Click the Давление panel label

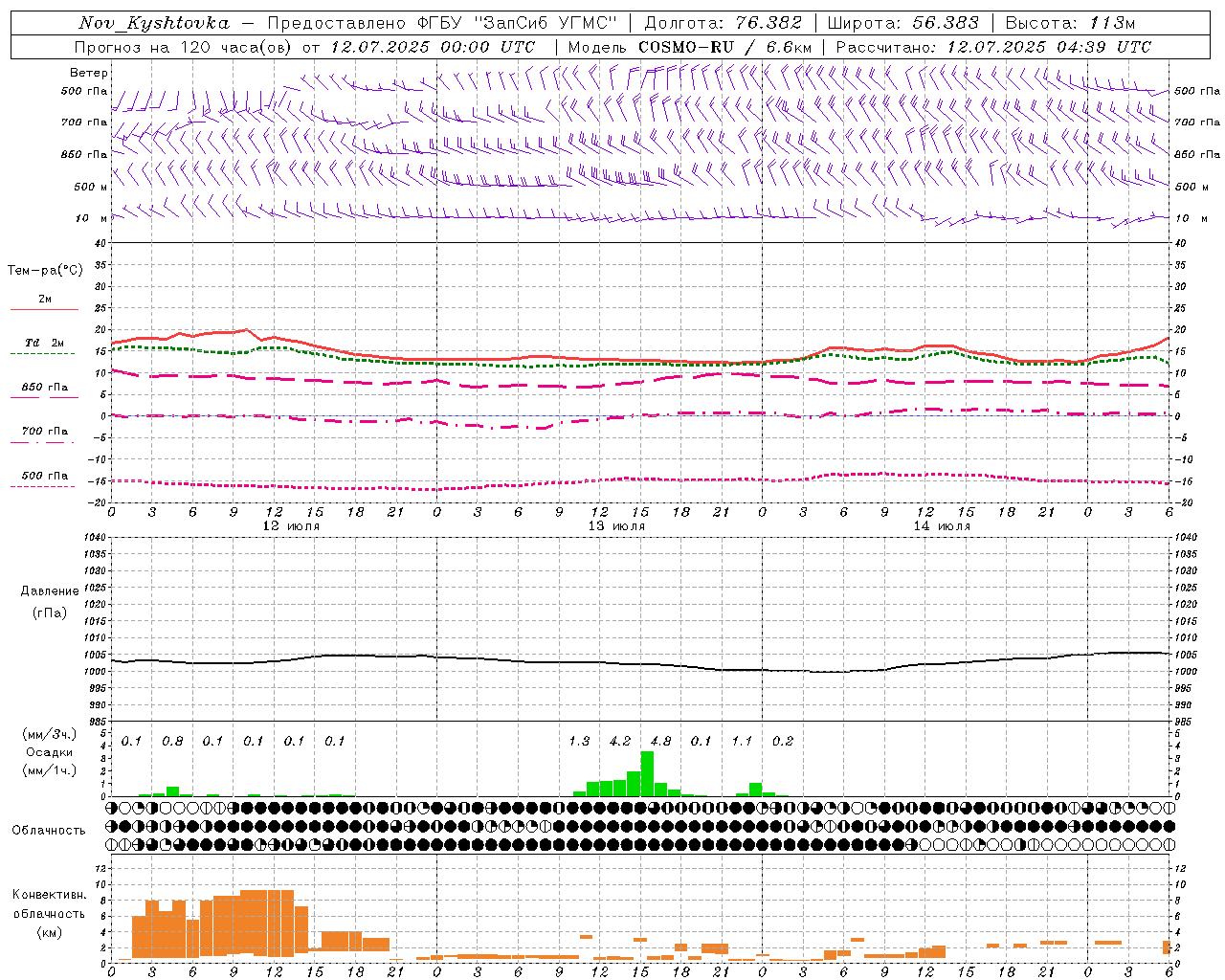click(x=50, y=591)
